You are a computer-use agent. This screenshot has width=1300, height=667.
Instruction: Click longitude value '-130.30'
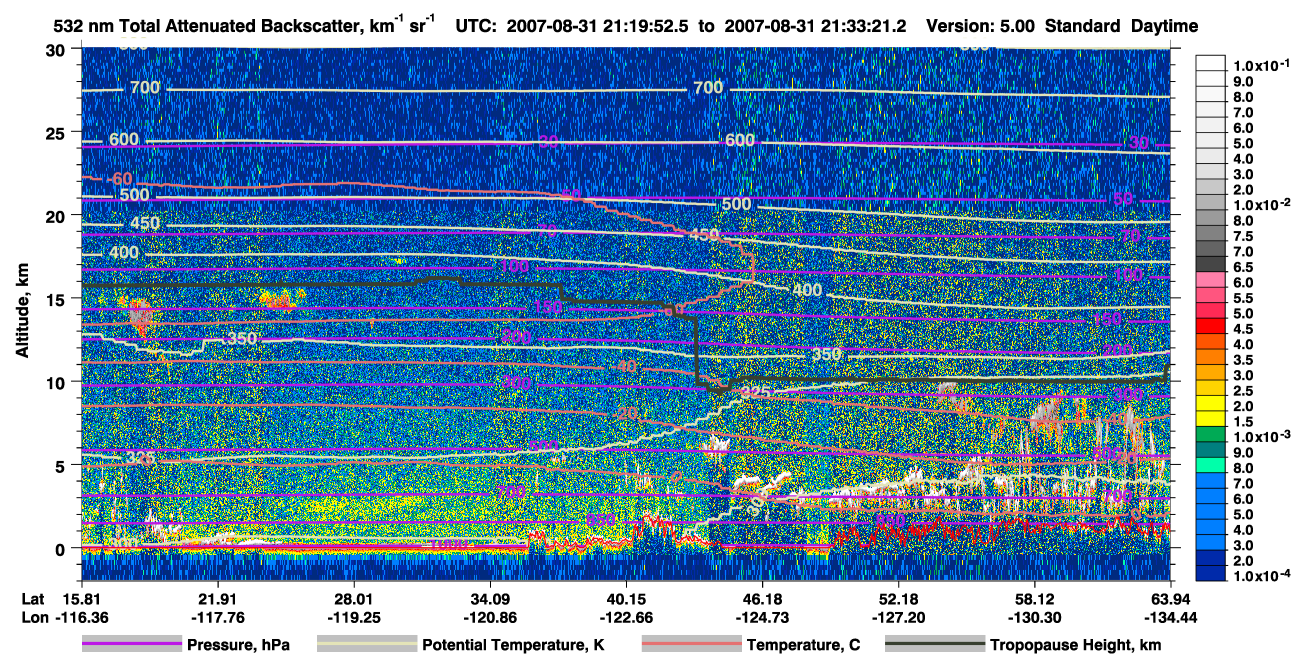(x=1035, y=618)
